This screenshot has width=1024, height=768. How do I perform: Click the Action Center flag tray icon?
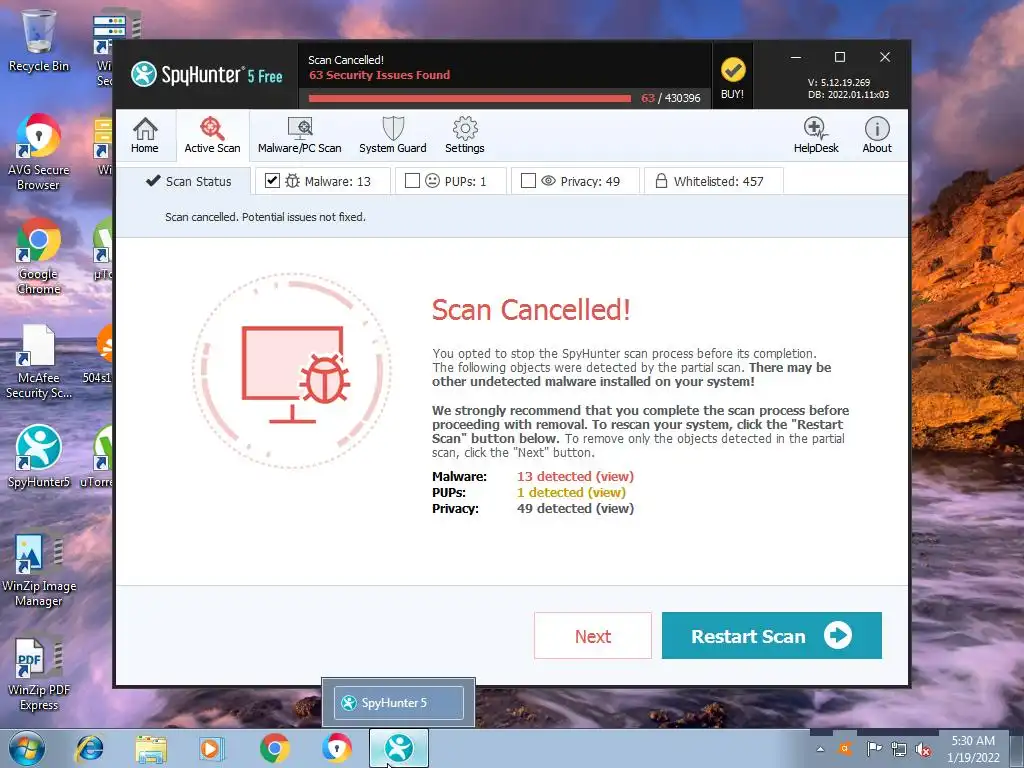point(874,749)
